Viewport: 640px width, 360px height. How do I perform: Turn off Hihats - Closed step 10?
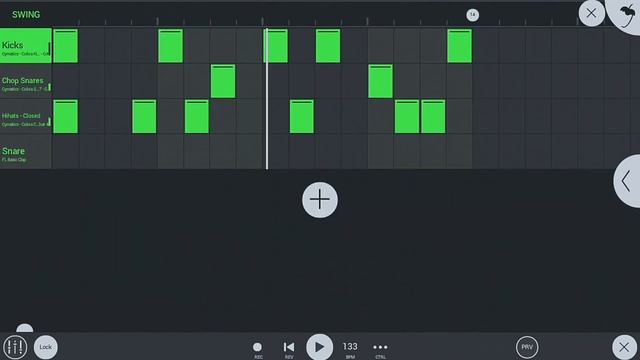coord(302,117)
